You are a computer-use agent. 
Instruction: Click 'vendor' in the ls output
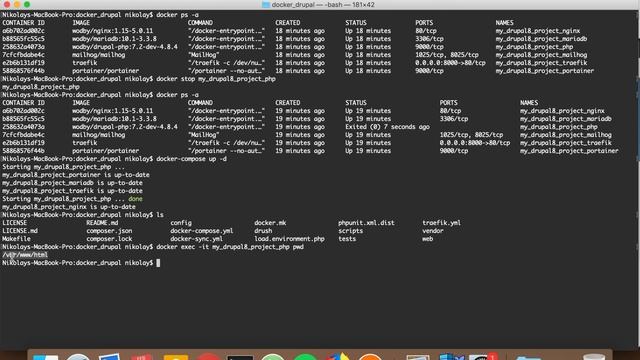433,231
